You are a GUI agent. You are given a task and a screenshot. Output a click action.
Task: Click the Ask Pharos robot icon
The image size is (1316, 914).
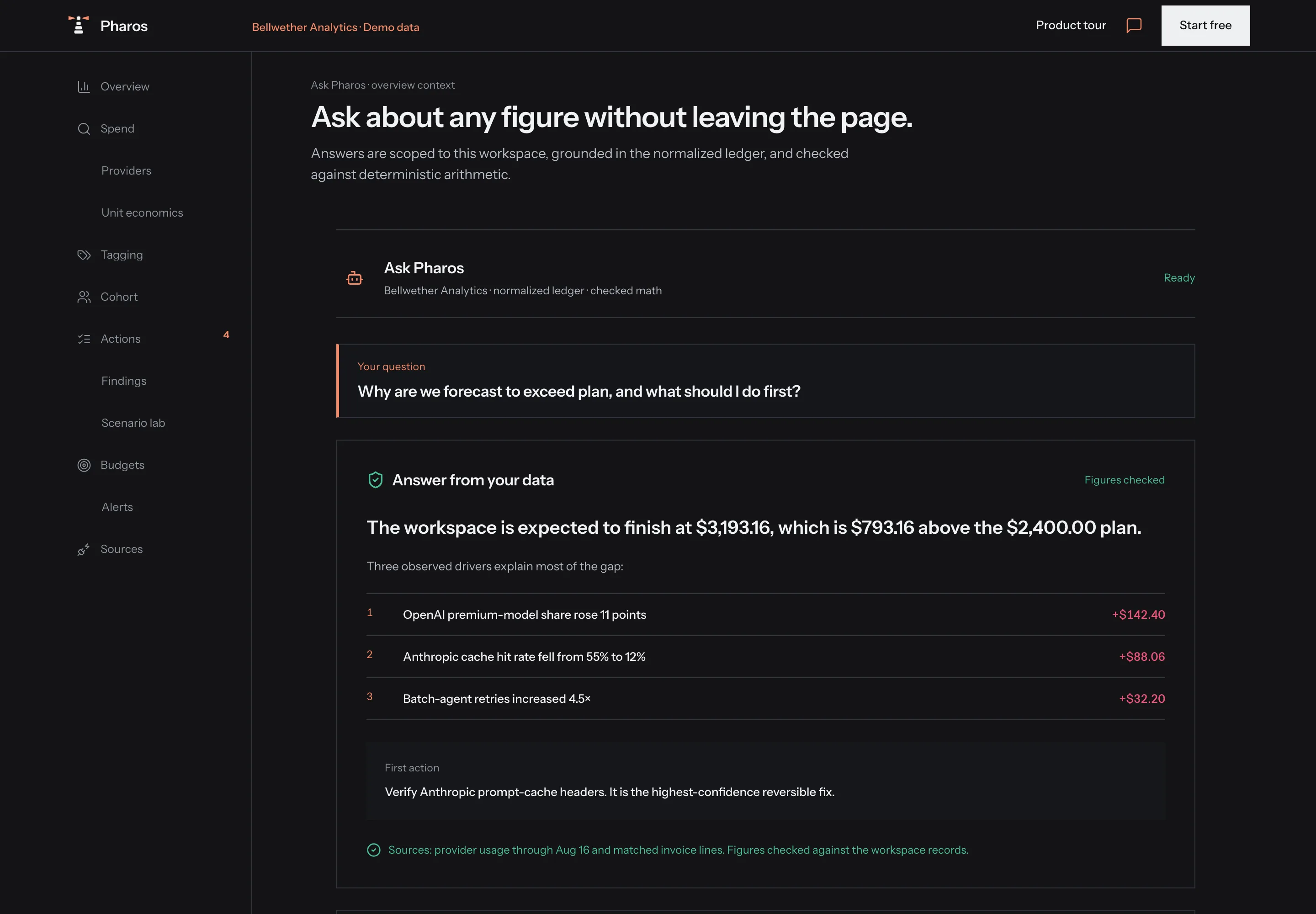355,278
